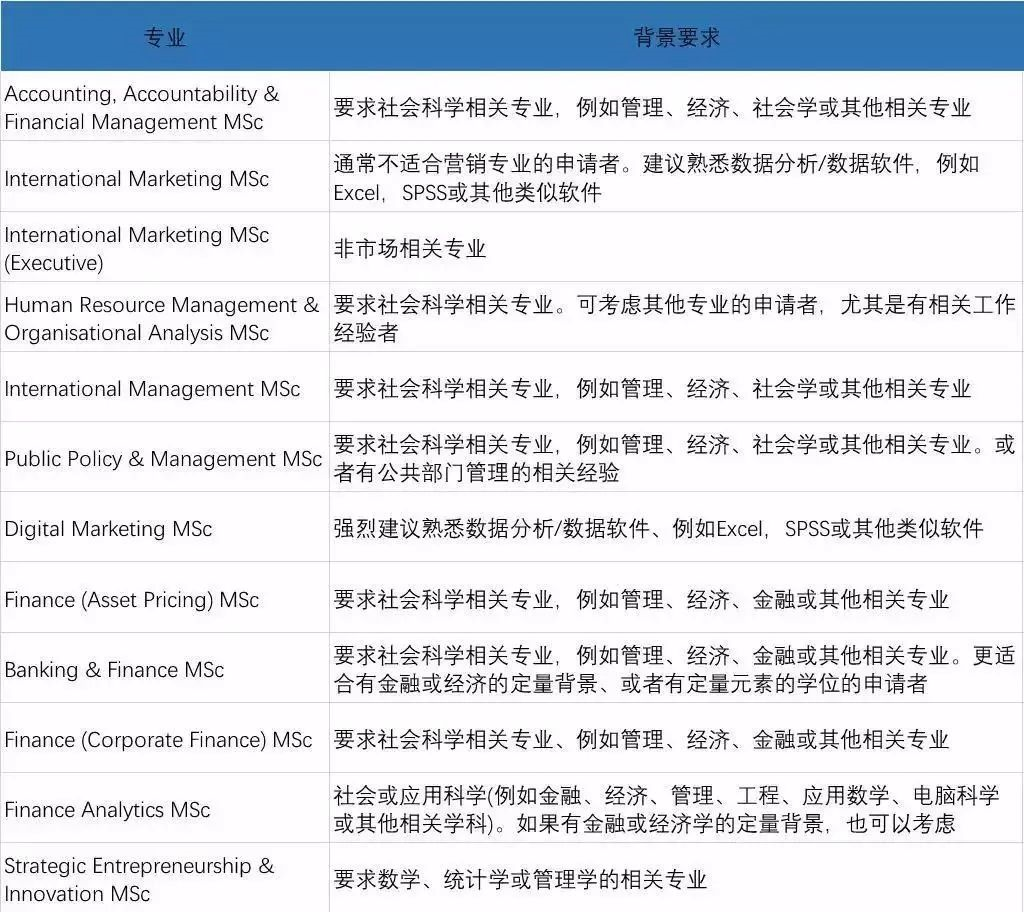Click the Digital Marketing MSc cell
The image size is (1024, 912).
(108, 529)
